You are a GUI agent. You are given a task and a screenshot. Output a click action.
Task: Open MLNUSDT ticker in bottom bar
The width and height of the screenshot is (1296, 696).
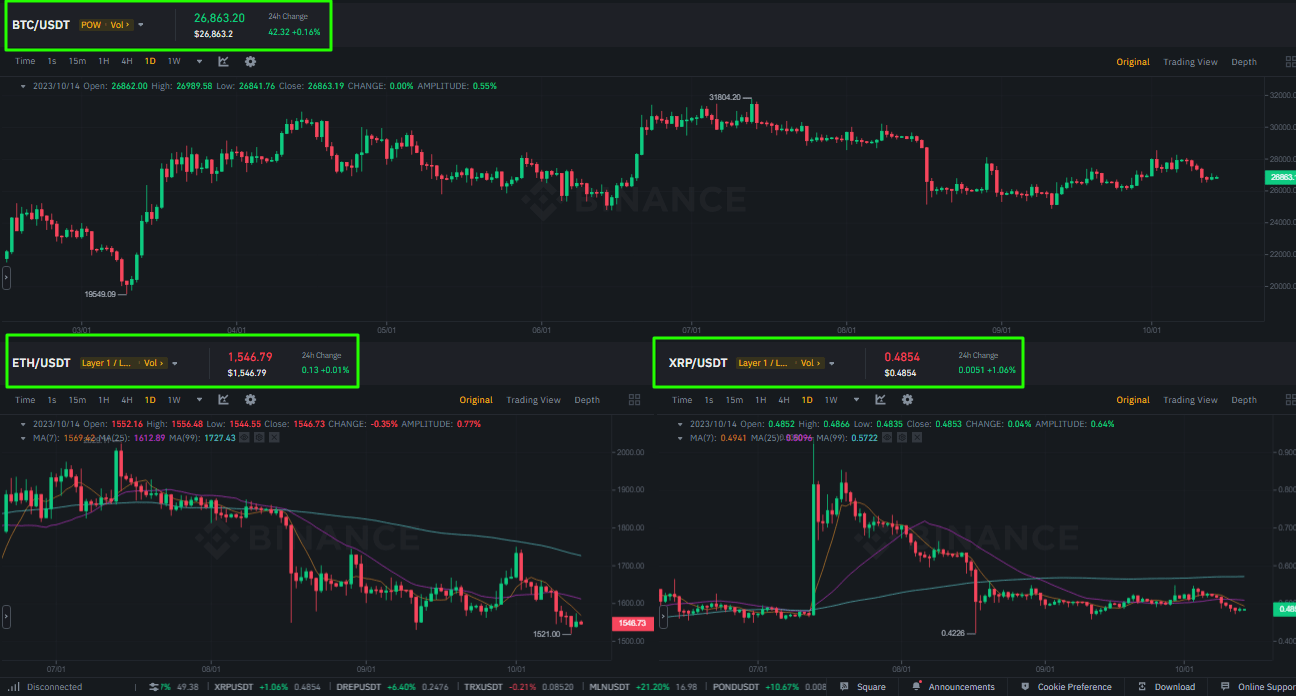tap(643, 687)
